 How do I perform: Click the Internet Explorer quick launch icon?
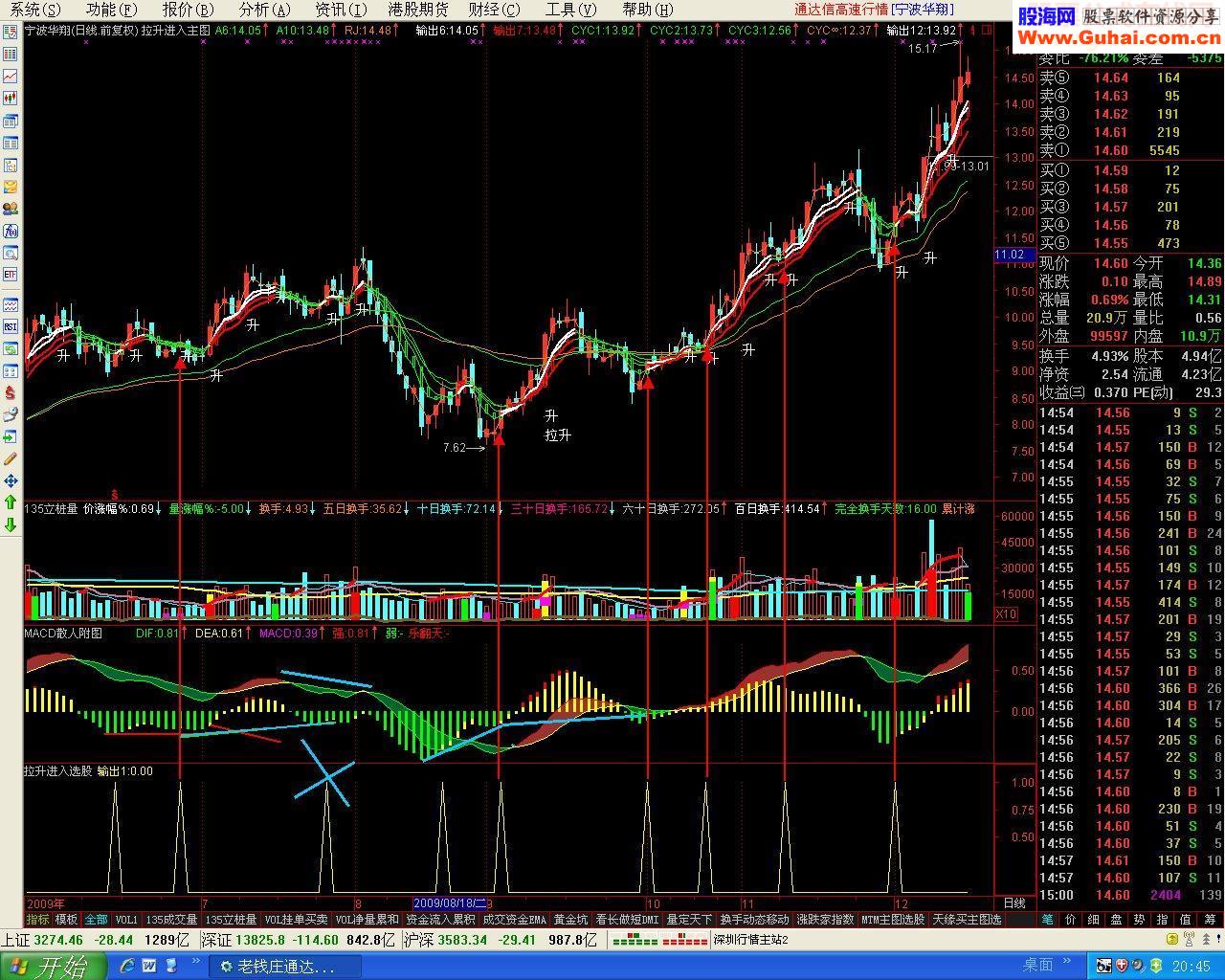126,966
